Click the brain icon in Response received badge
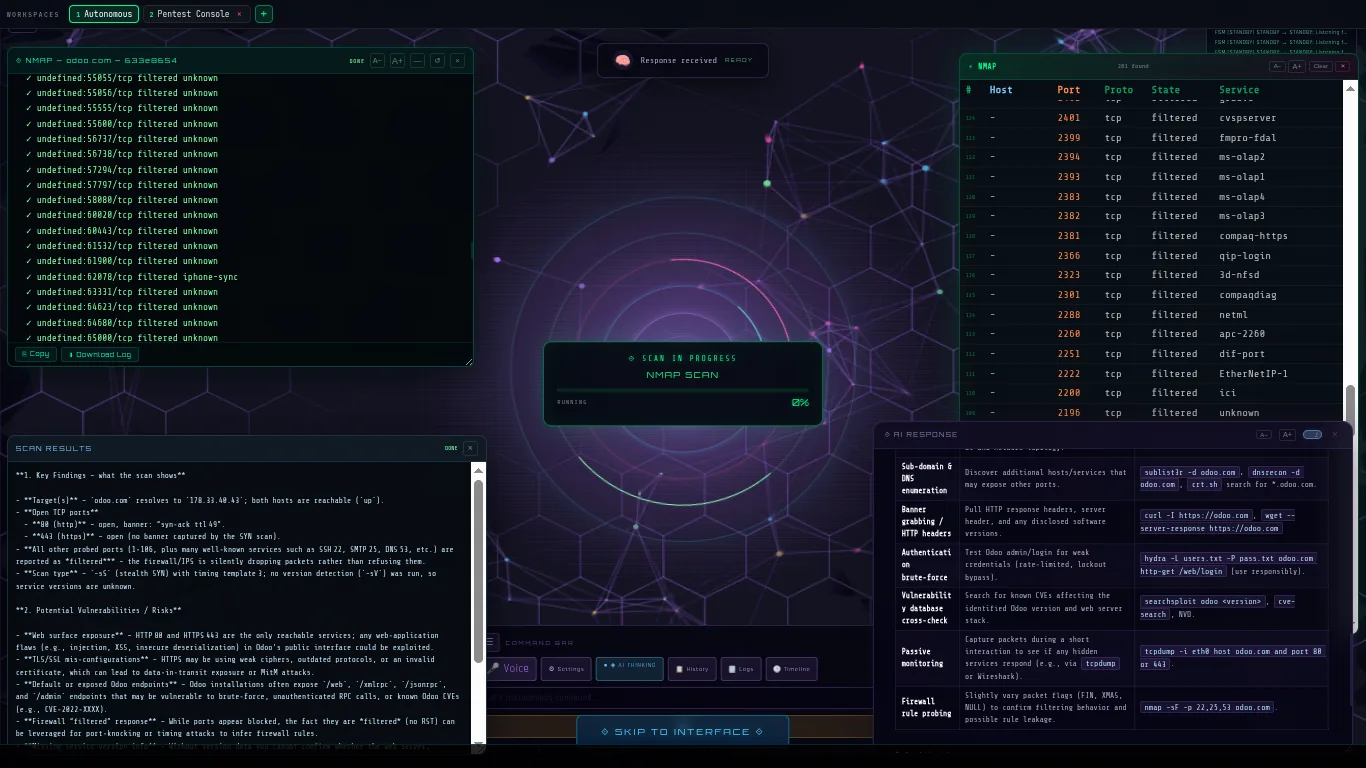Image resolution: width=1366 pixels, height=768 pixels. [623, 61]
